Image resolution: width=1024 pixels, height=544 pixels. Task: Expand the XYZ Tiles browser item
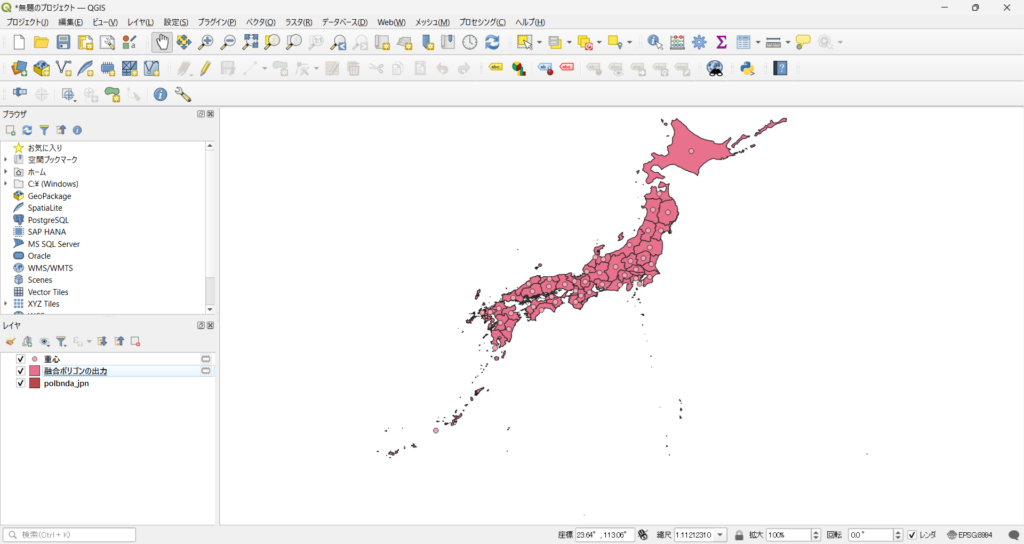[6, 304]
